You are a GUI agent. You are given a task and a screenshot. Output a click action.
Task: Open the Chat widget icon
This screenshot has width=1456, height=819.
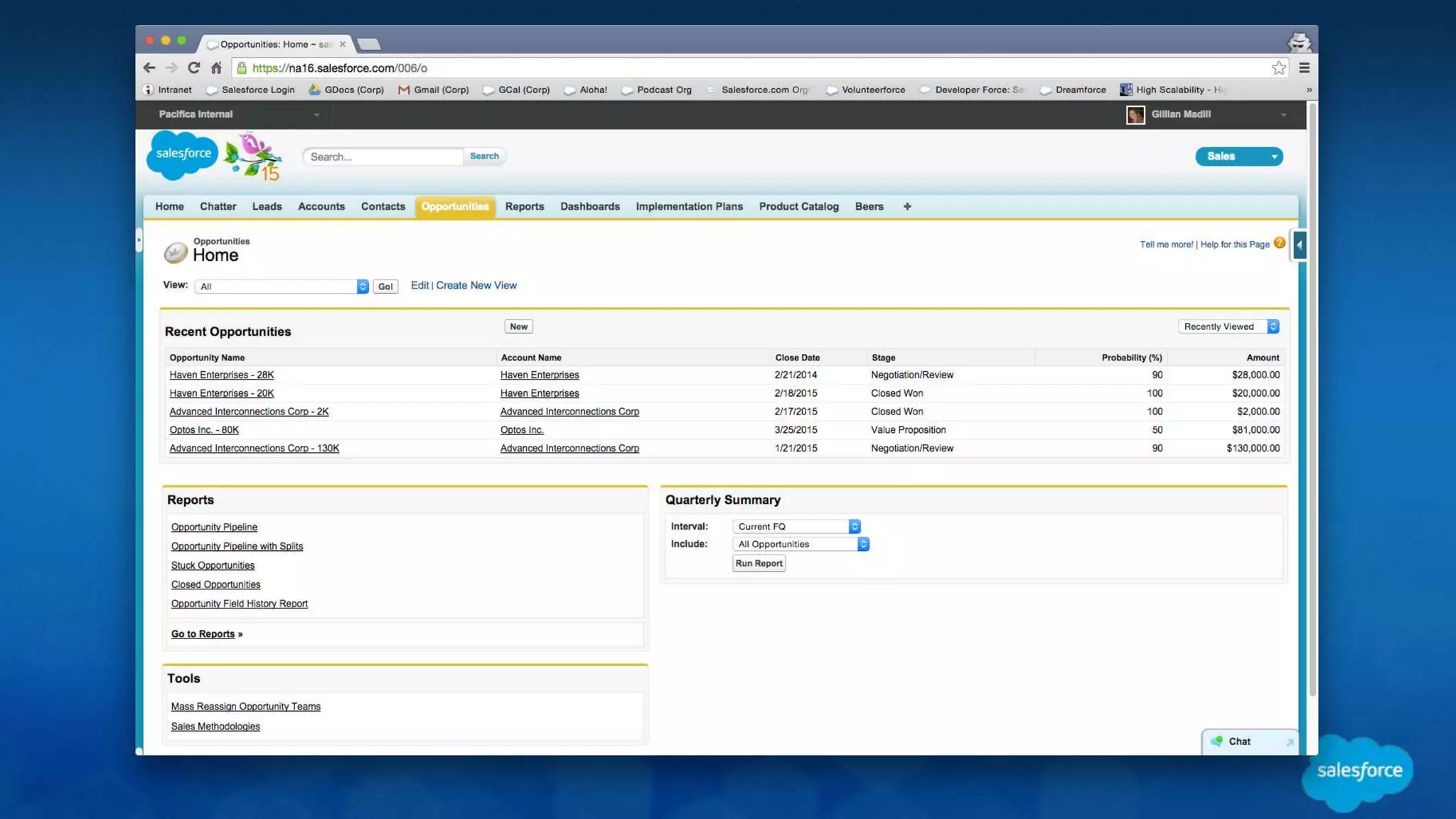(x=1217, y=741)
